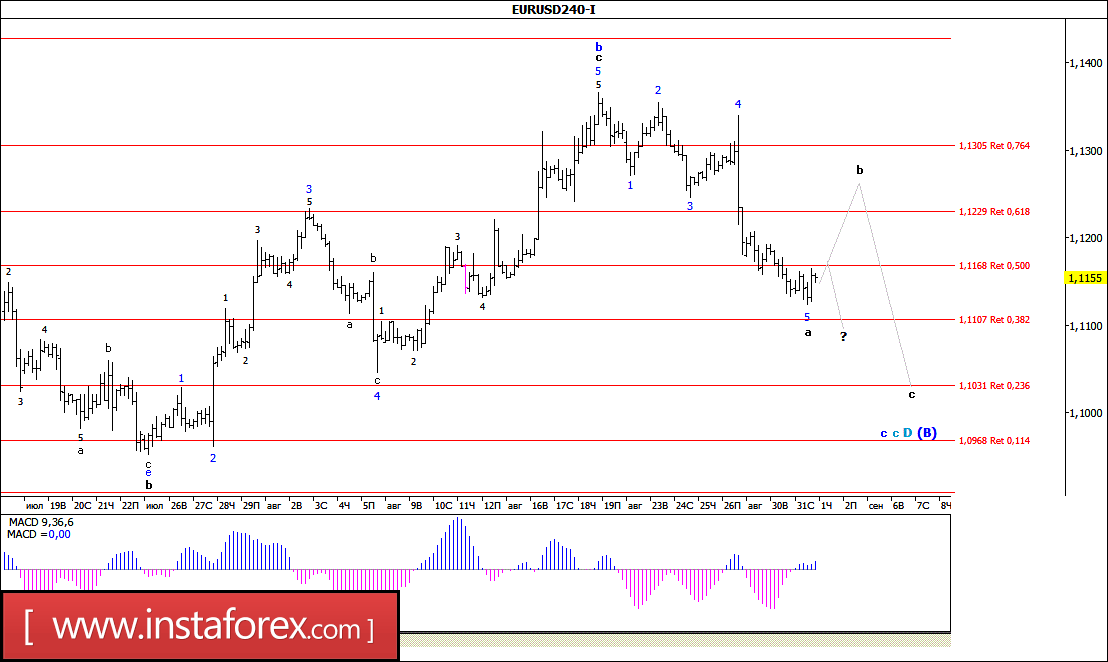Select the 1,1107 Ret 0,382 level label
1108x662 pixels.
pos(994,320)
